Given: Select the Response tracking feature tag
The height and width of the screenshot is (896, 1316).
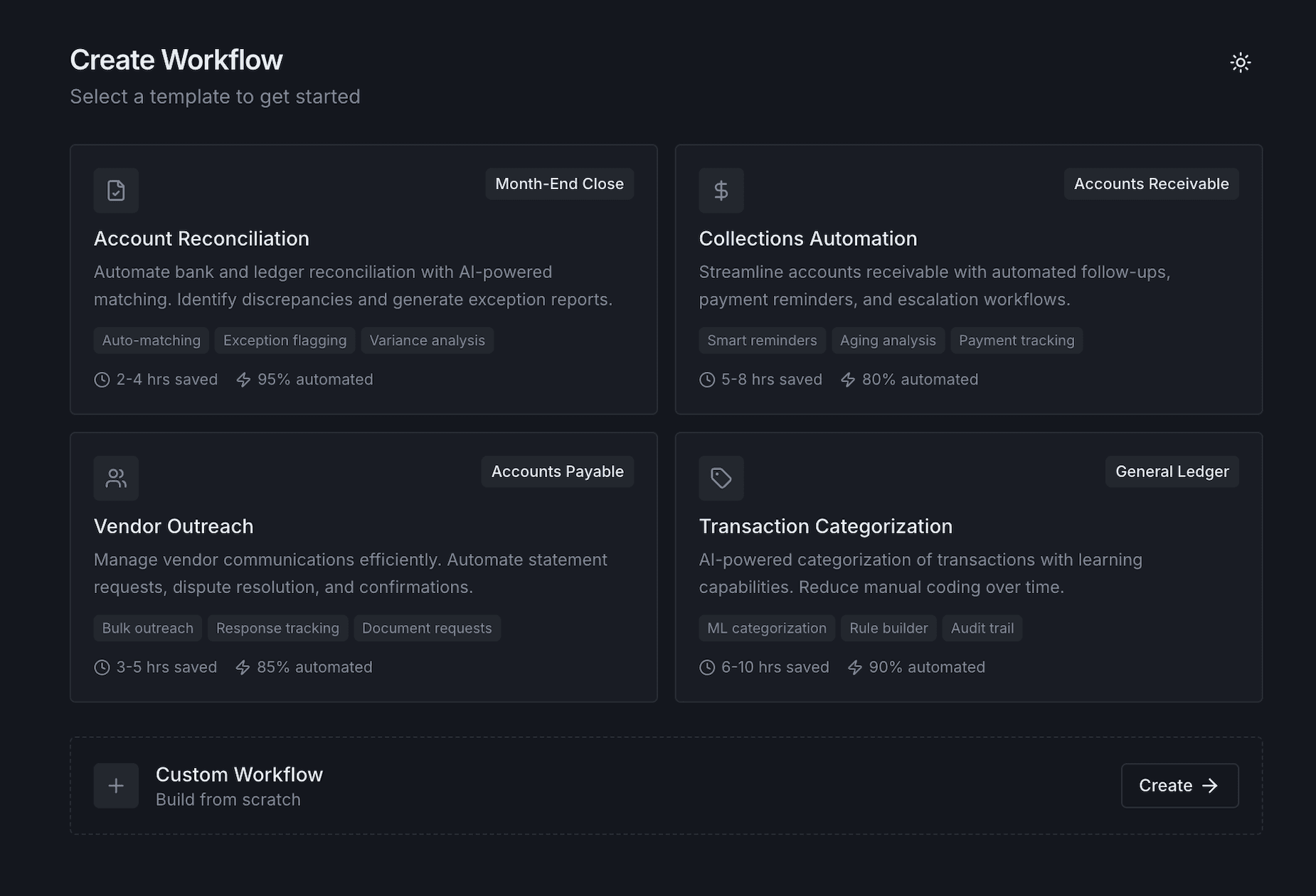Looking at the screenshot, I should click(277, 629).
